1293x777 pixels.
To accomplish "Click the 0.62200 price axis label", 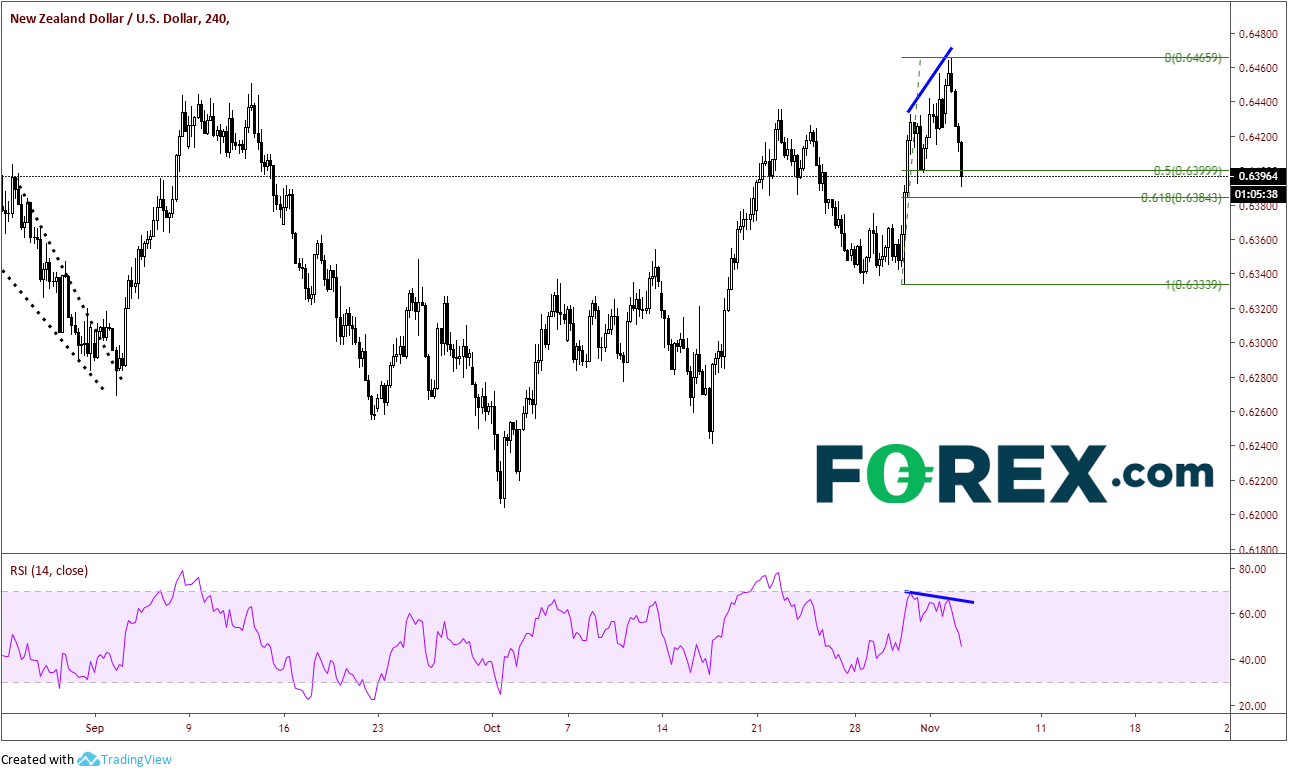I will point(1256,481).
